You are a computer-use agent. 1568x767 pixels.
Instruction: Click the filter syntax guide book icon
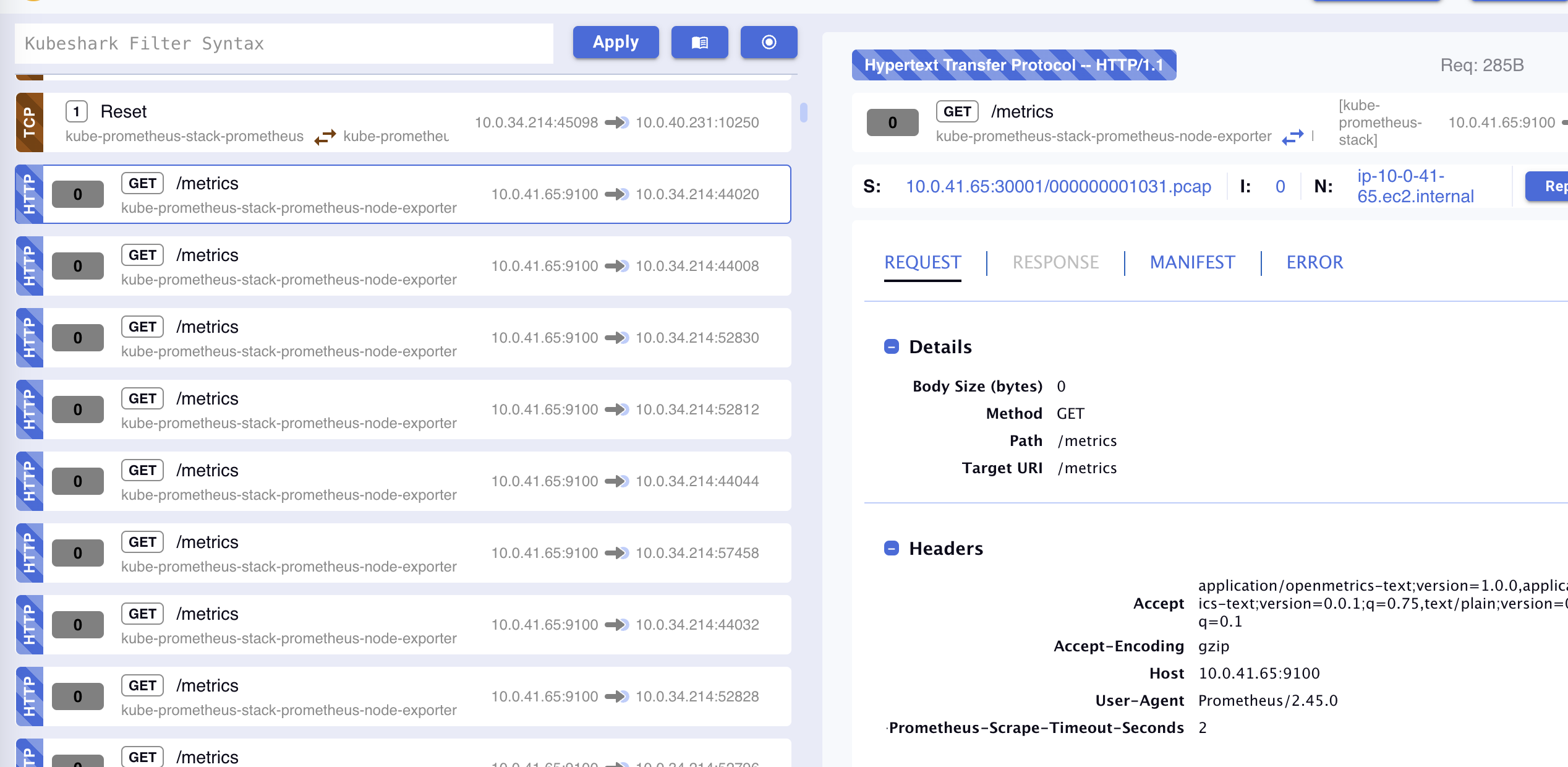(x=699, y=42)
